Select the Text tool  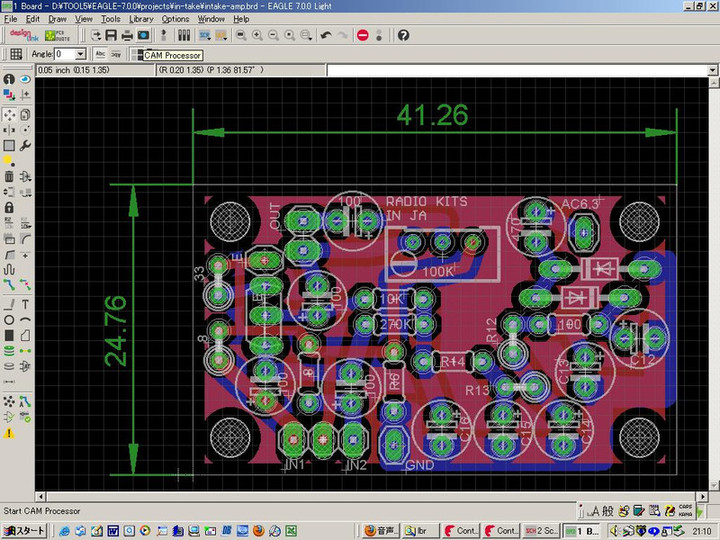coord(25,304)
